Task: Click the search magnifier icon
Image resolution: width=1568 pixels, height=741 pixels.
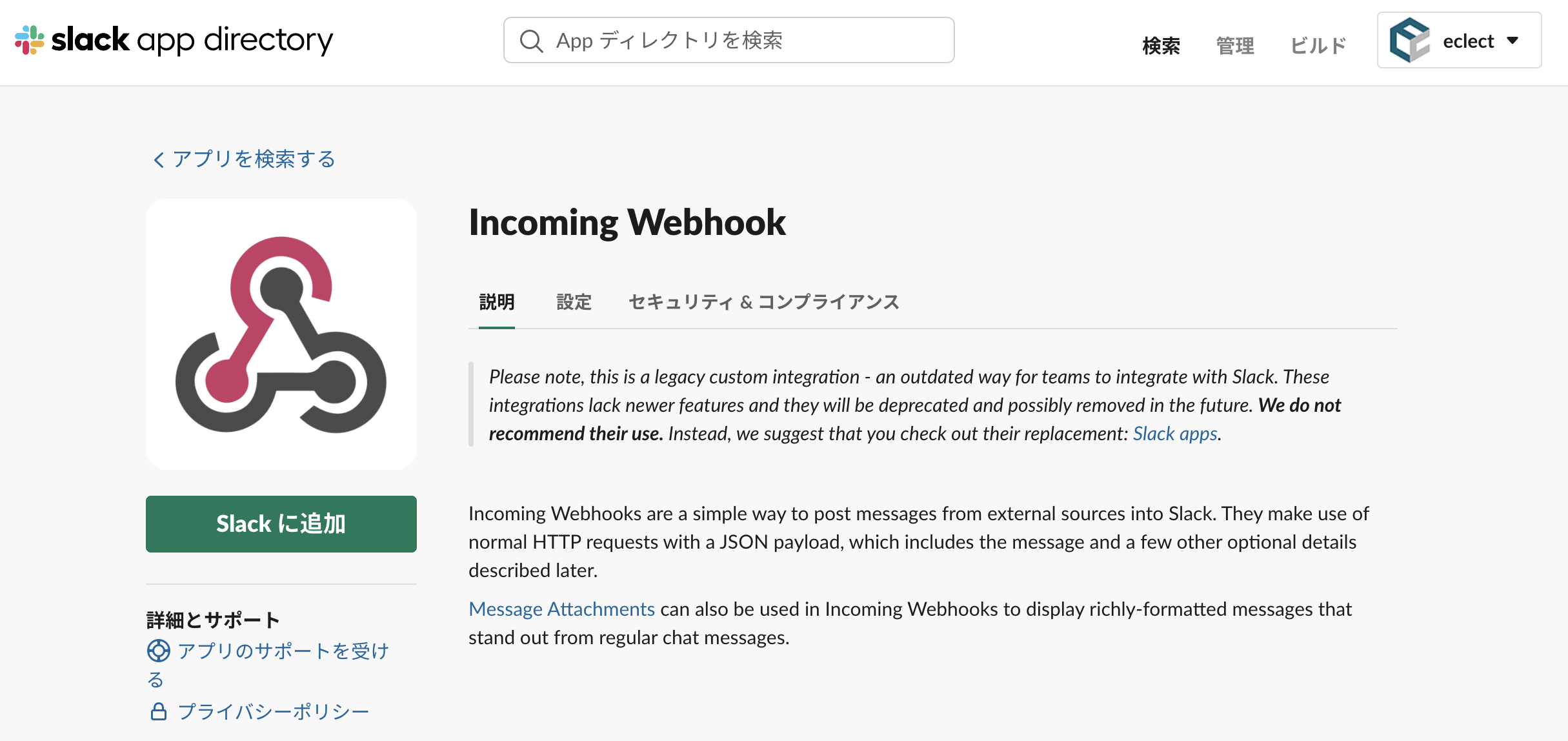Action: pos(531,41)
